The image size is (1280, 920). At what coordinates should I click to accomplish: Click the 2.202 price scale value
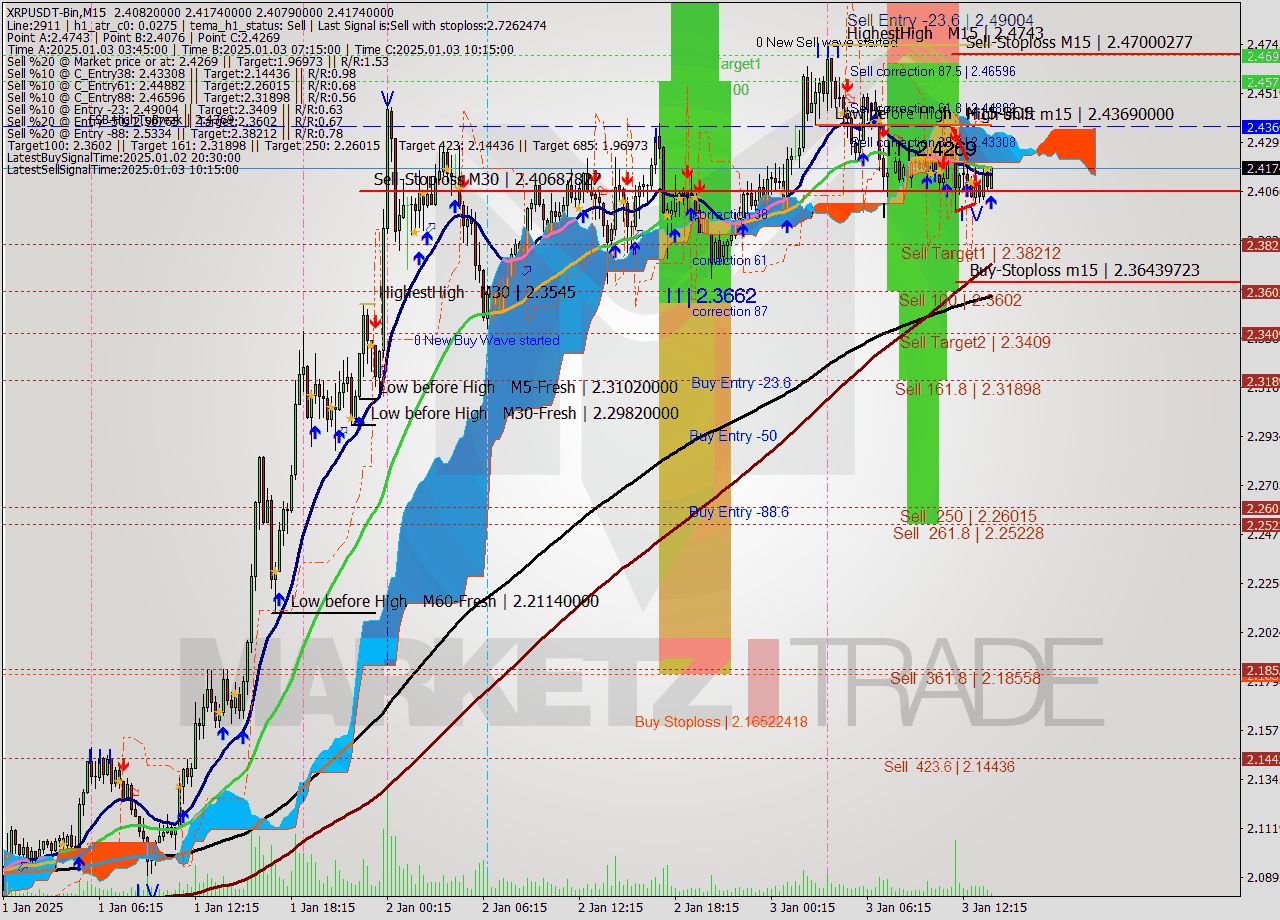click(x=1261, y=632)
